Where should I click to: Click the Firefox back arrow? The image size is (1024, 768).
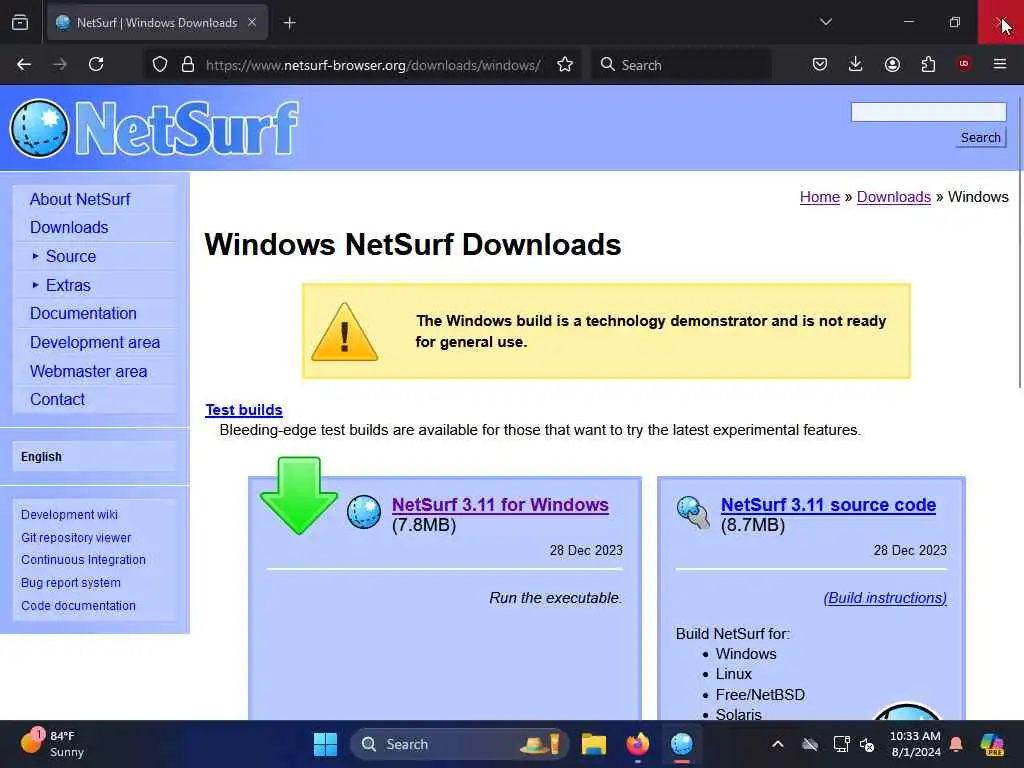[24, 64]
